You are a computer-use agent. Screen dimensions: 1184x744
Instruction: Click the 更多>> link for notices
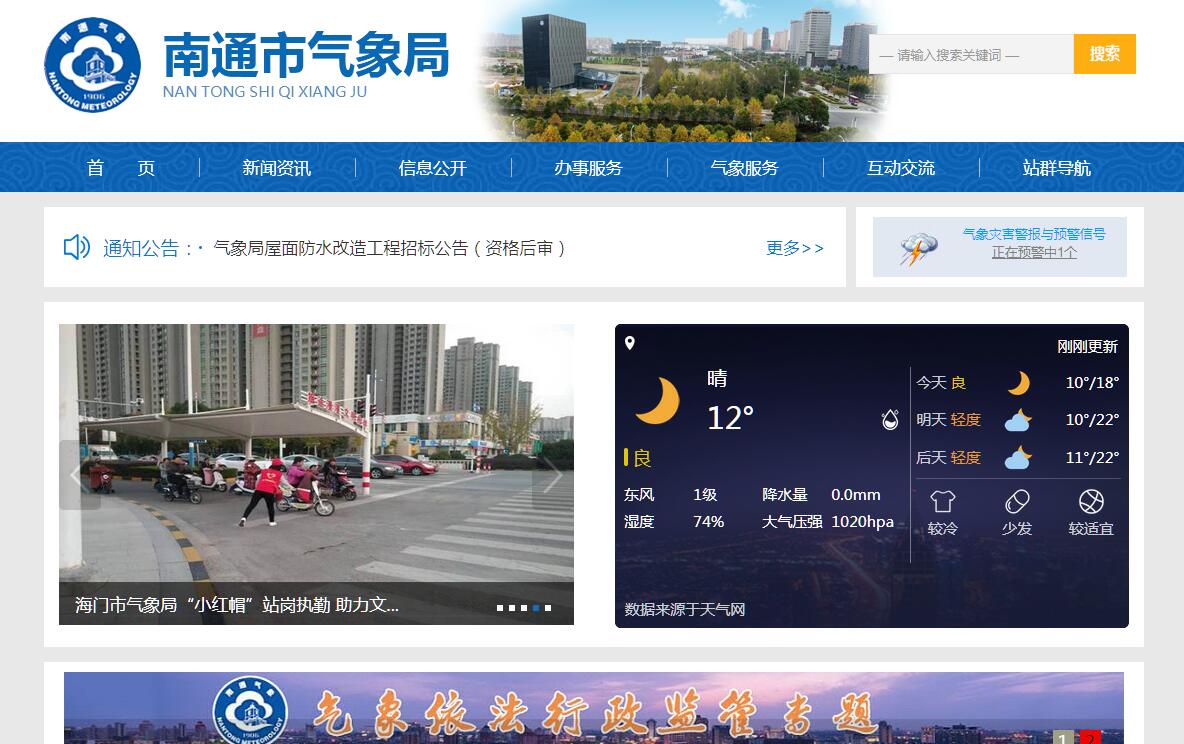(x=794, y=248)
